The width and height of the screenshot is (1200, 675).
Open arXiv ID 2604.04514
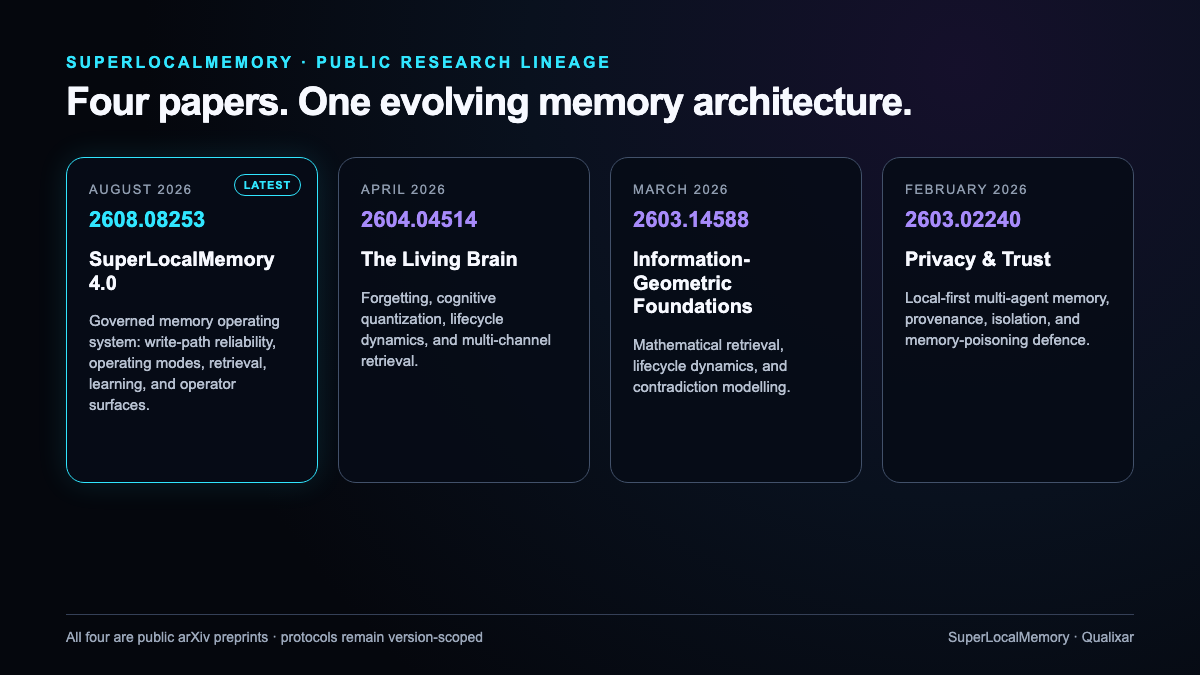click(419, 219)
